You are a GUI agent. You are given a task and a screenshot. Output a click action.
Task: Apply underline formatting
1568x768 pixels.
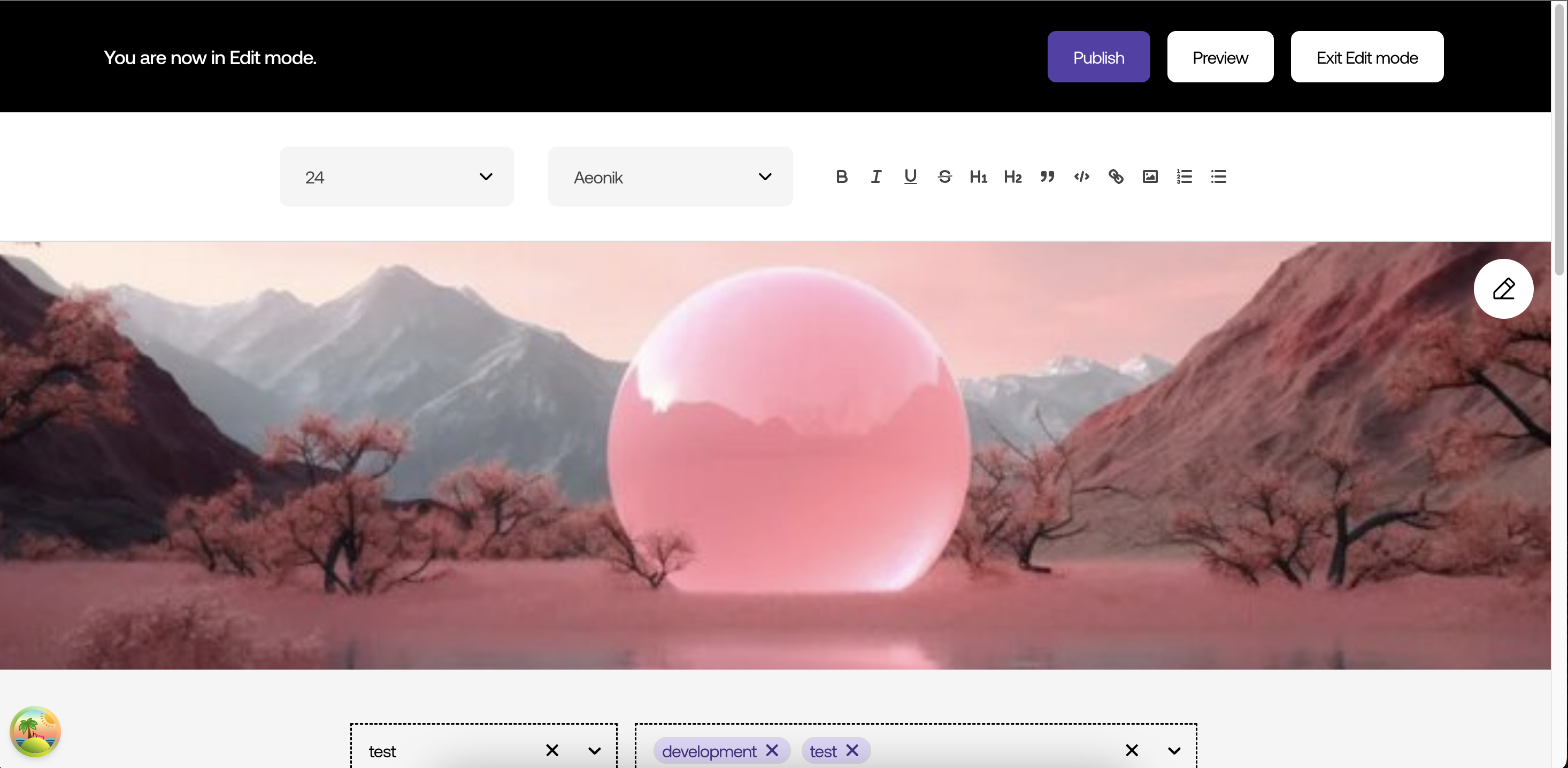click(x=910, y=176)
